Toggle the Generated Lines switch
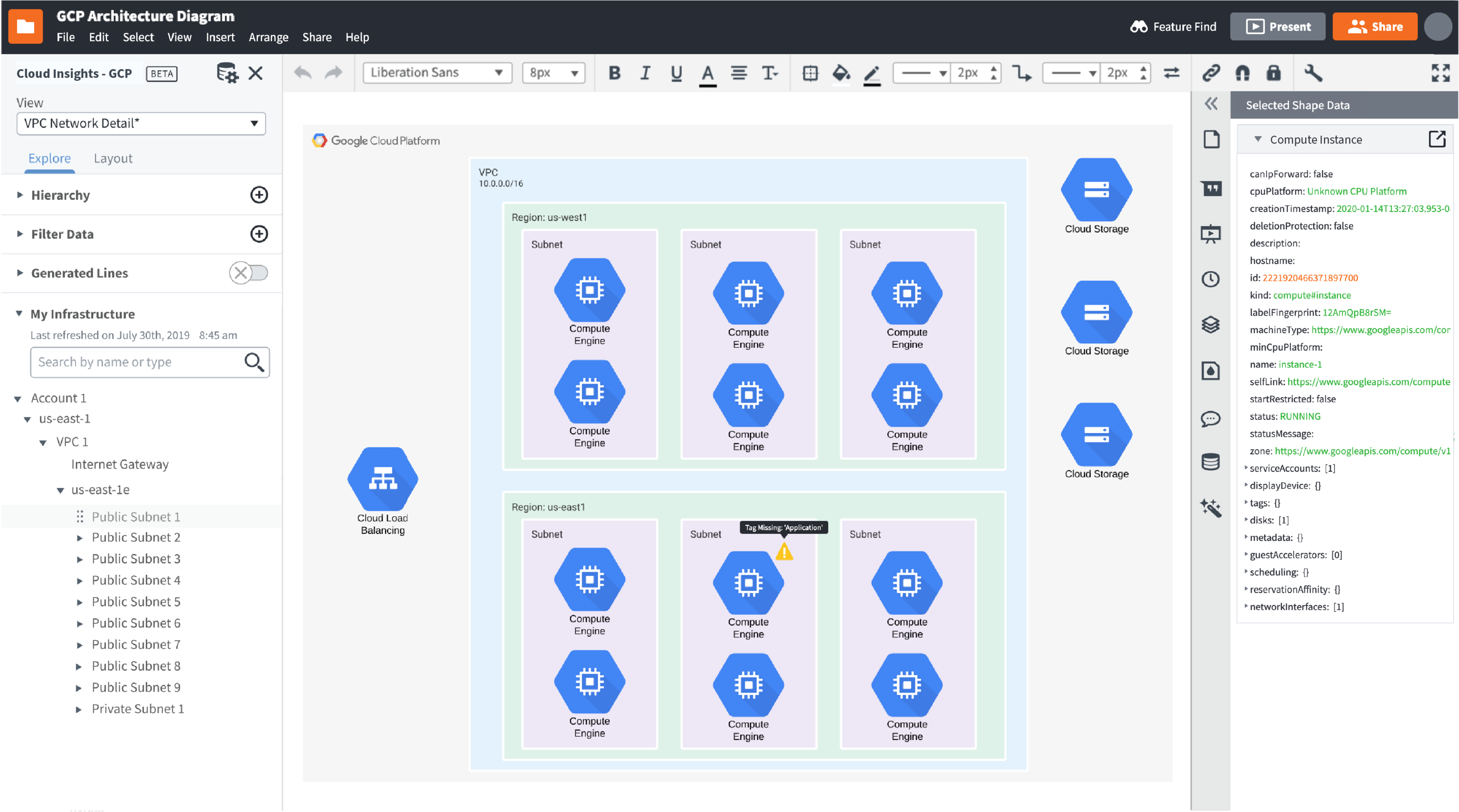Screen dimensions: 1459x812 [248, 273]
